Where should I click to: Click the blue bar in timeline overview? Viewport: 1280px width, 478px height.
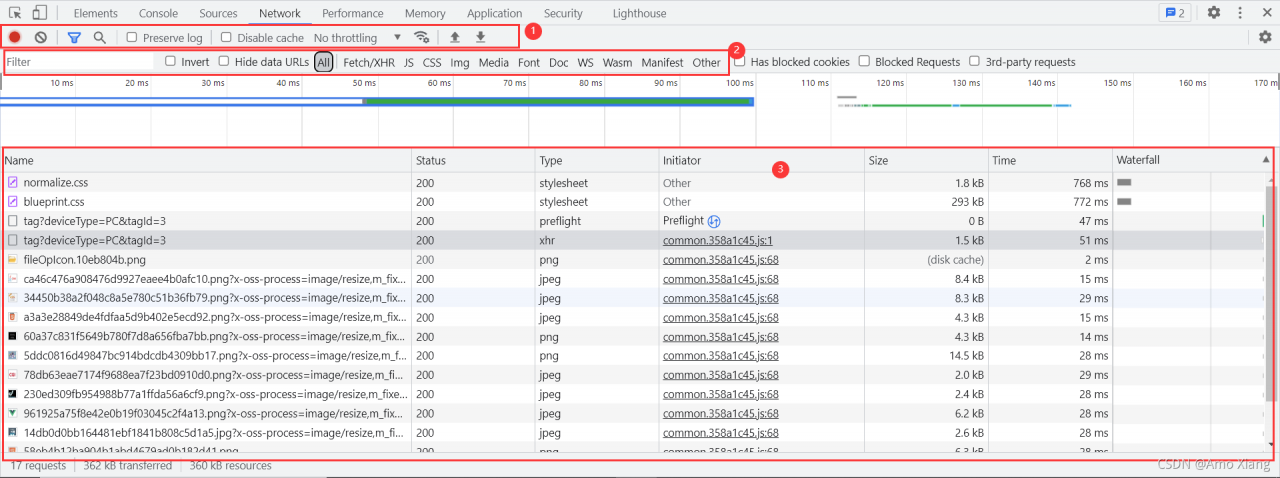point(377,101)
